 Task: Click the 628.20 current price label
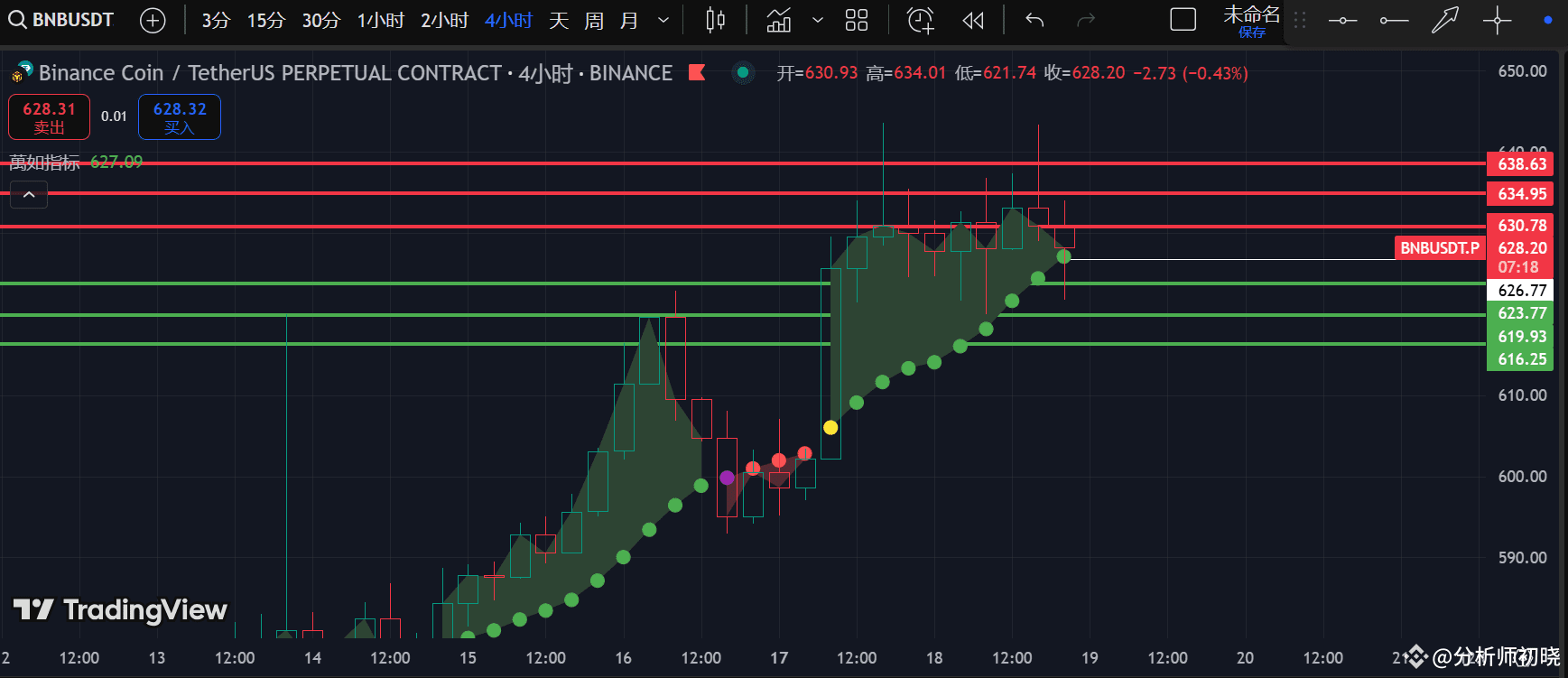[1522, 248]
